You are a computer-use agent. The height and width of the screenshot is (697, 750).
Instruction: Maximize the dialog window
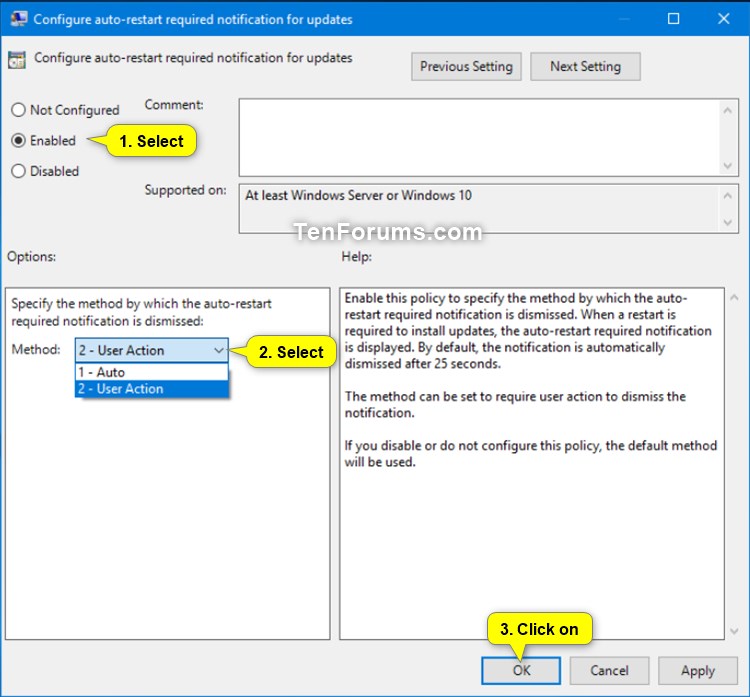[x=673, y=19]
